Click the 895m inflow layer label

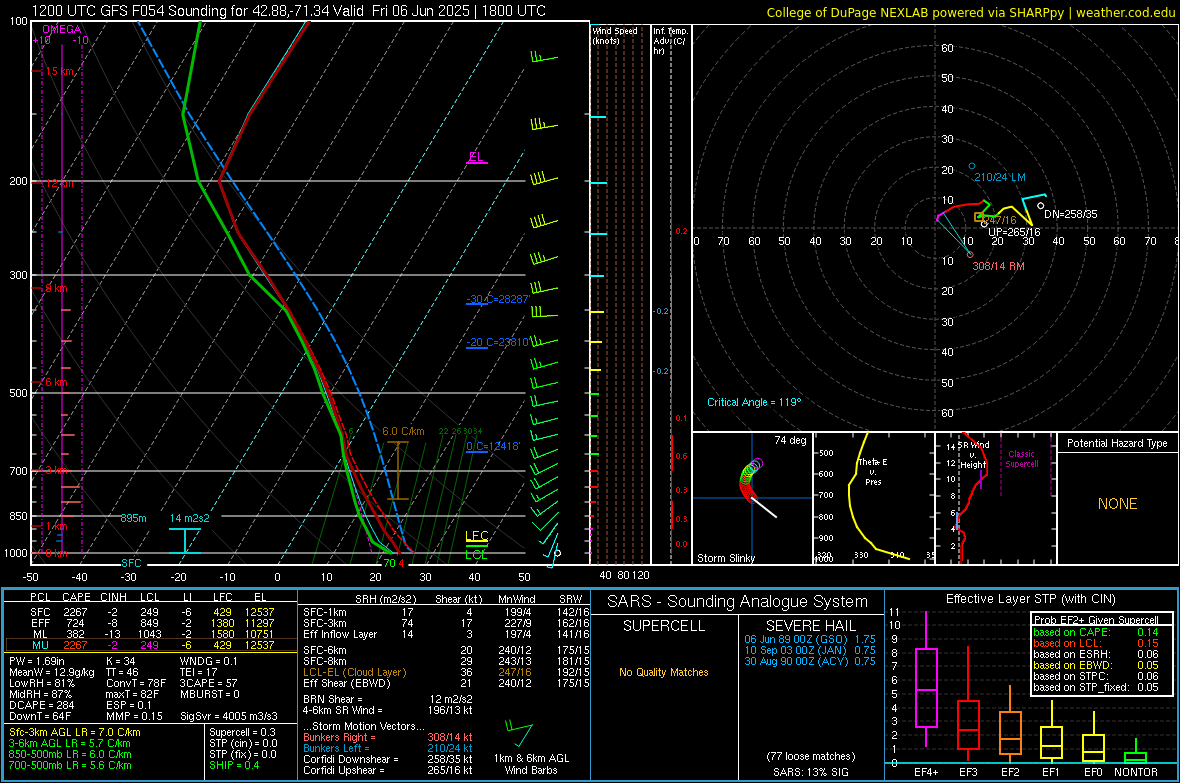tap(133, 518)
